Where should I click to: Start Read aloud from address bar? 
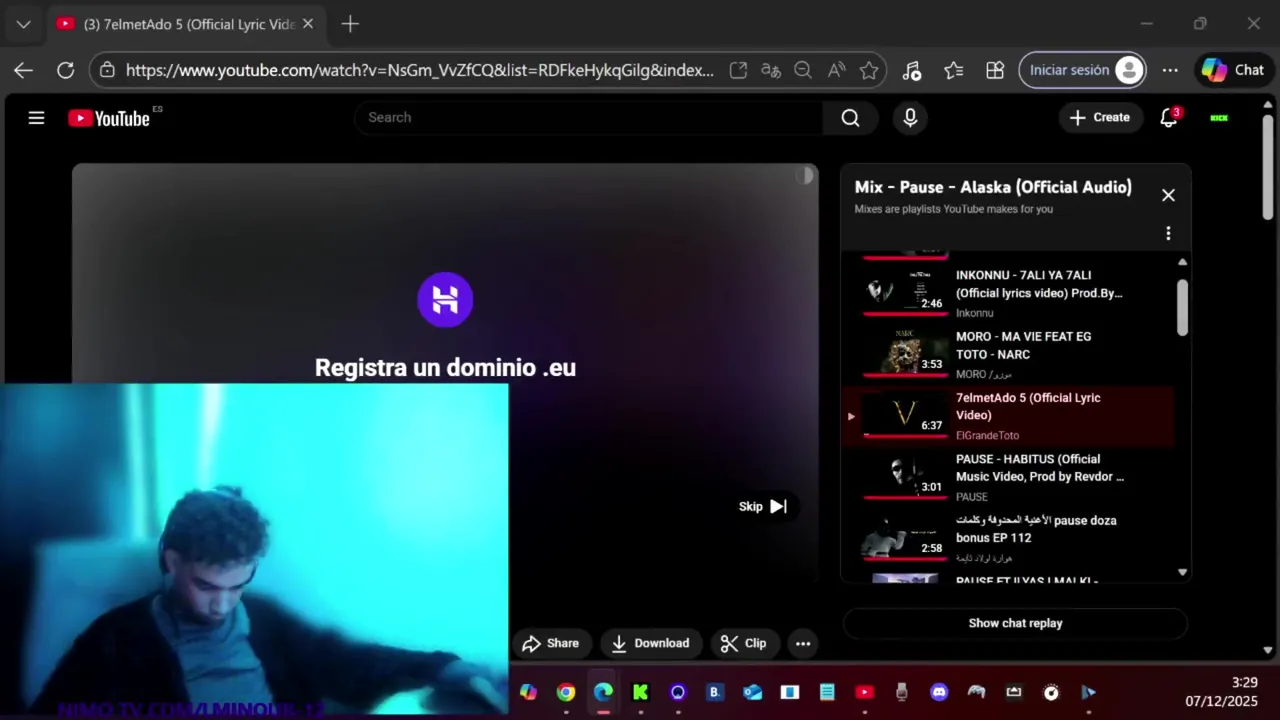coord(836,70)
